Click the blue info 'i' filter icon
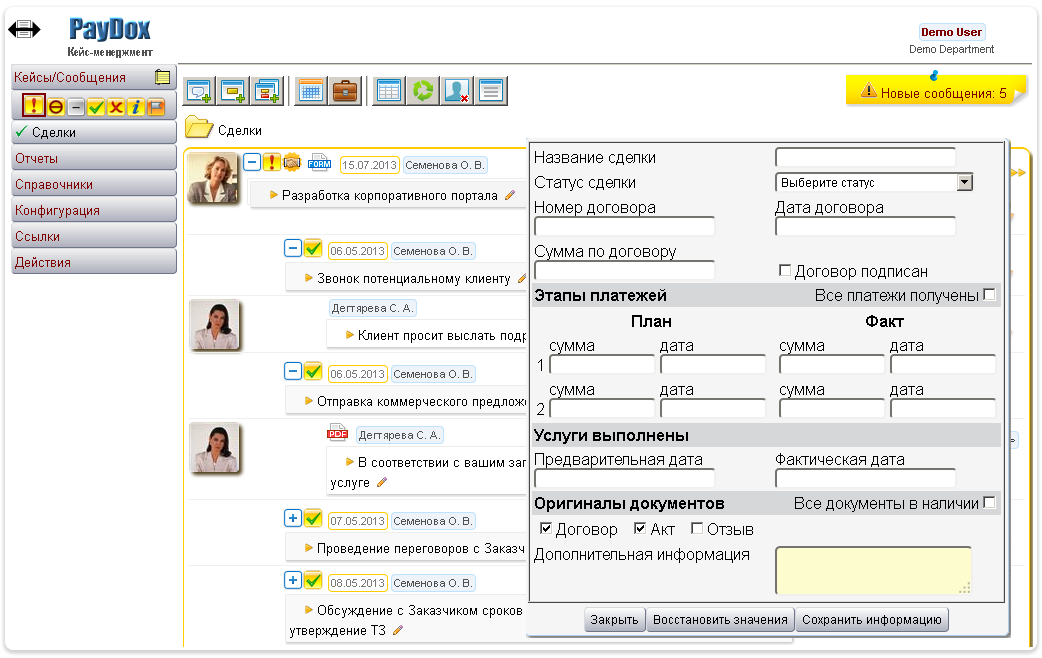The width and height of the screenshot is (1042, 658). [136, 107]
